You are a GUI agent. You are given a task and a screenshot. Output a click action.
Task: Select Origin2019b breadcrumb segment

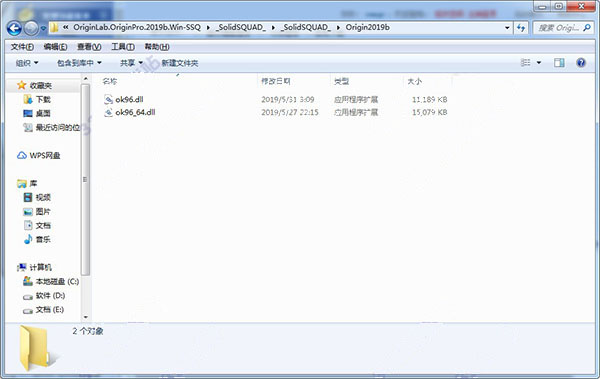tap(367, 27)
